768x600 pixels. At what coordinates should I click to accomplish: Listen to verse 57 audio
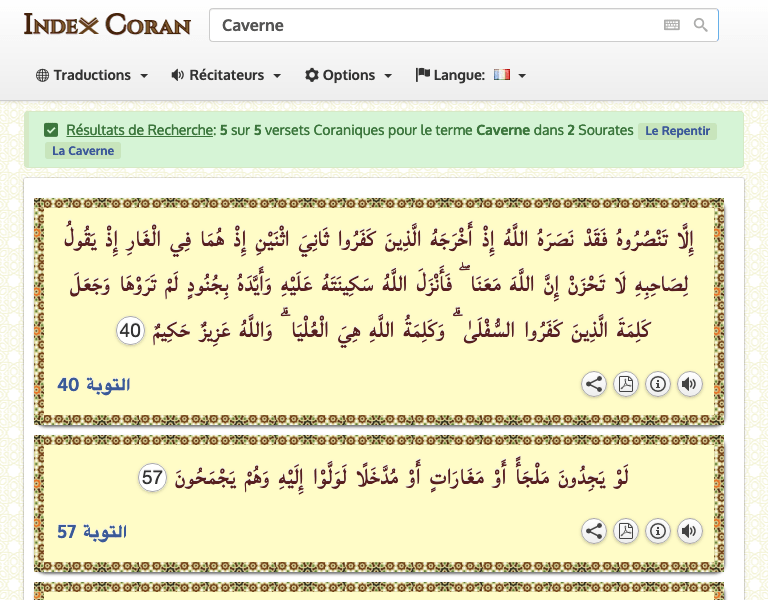pyautogui.click(x=689, y=532)
